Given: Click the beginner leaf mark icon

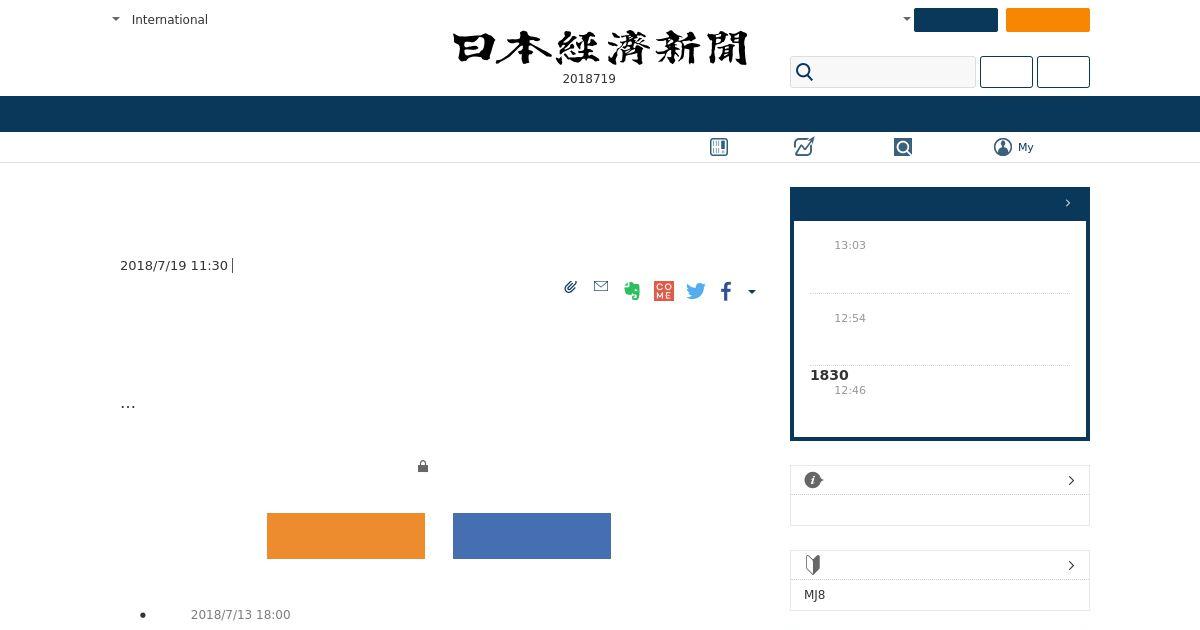Looking at the screenshot, I should [x=813, y=565].
